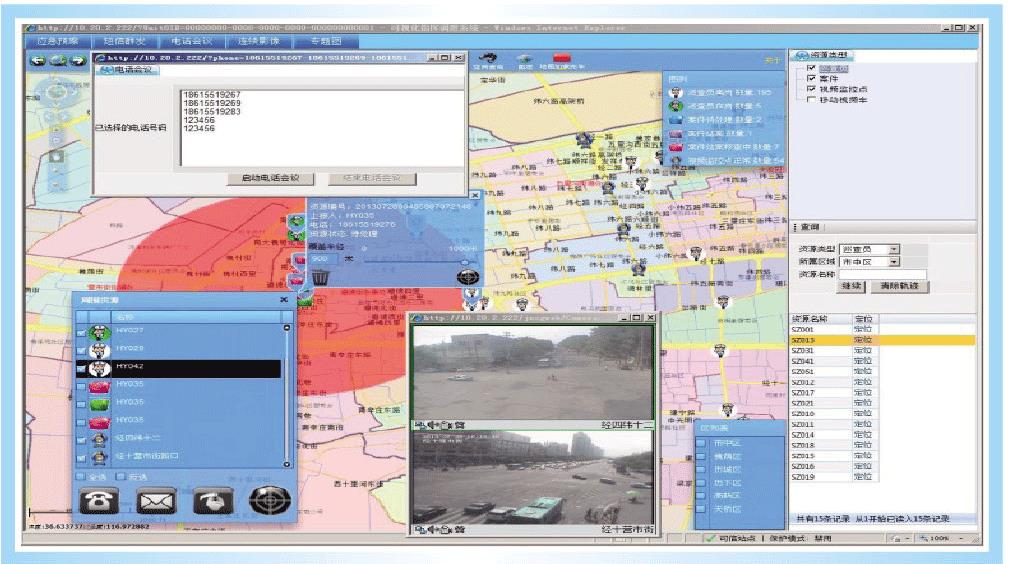Click the 清除轨迹 button
1009x564 pixels.
[900, 287]
